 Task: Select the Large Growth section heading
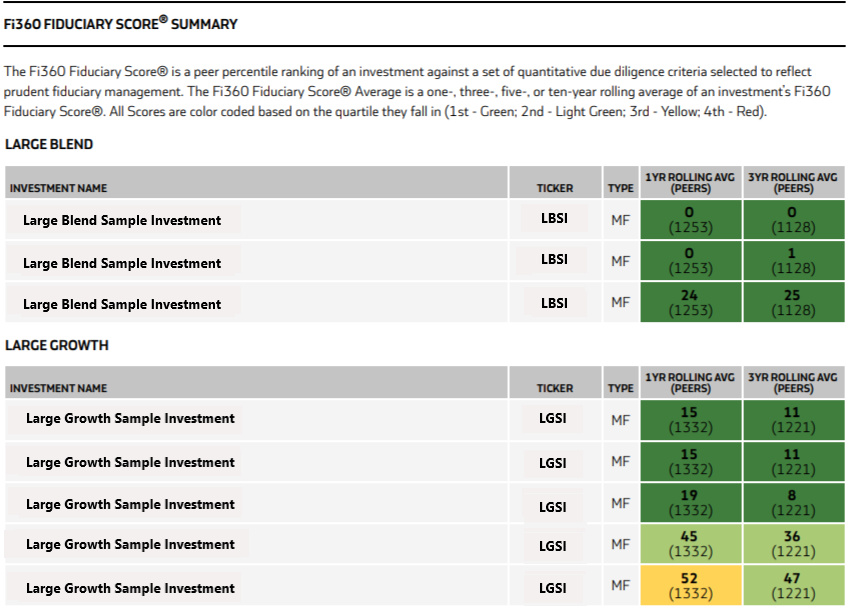coord(57,345)
